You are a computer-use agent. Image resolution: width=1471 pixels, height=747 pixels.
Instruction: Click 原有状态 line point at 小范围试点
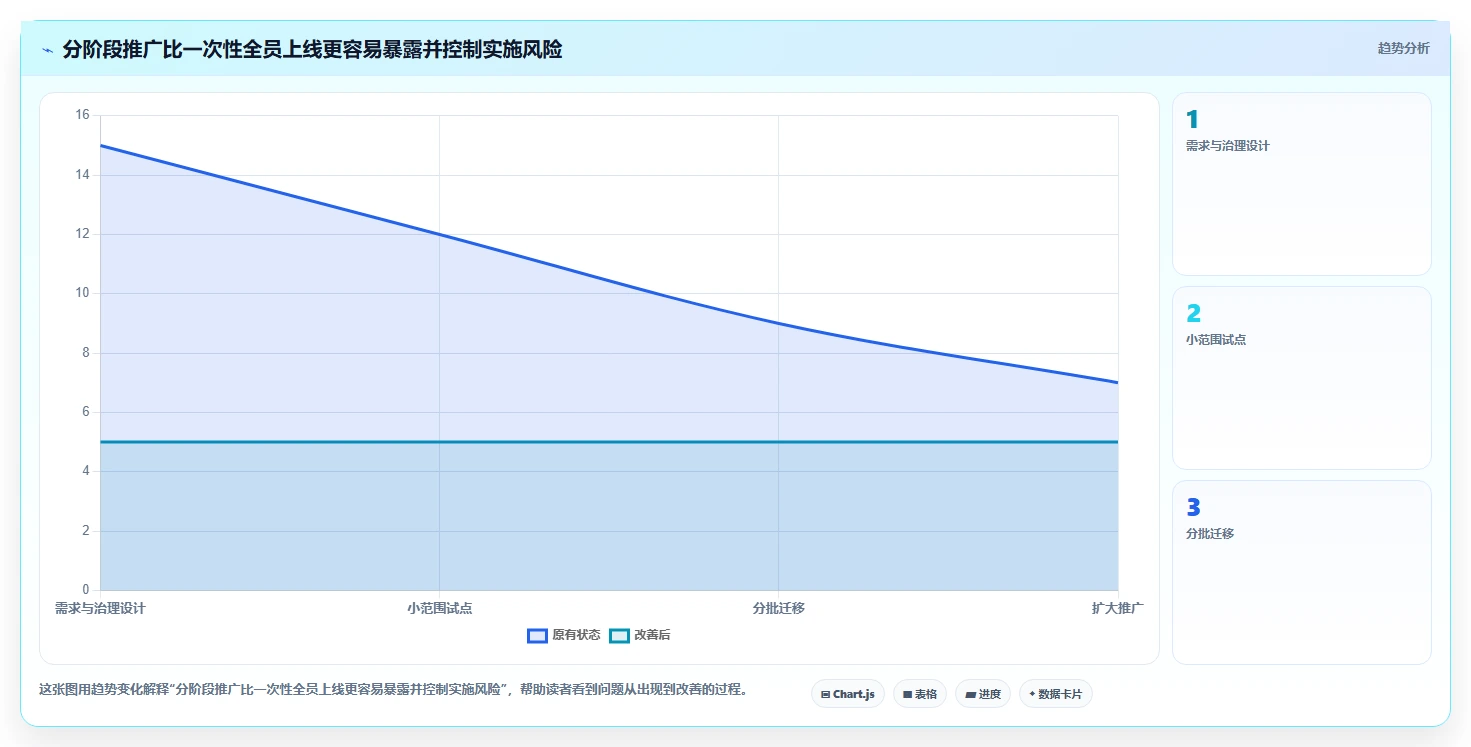click(x=439, y=234)
